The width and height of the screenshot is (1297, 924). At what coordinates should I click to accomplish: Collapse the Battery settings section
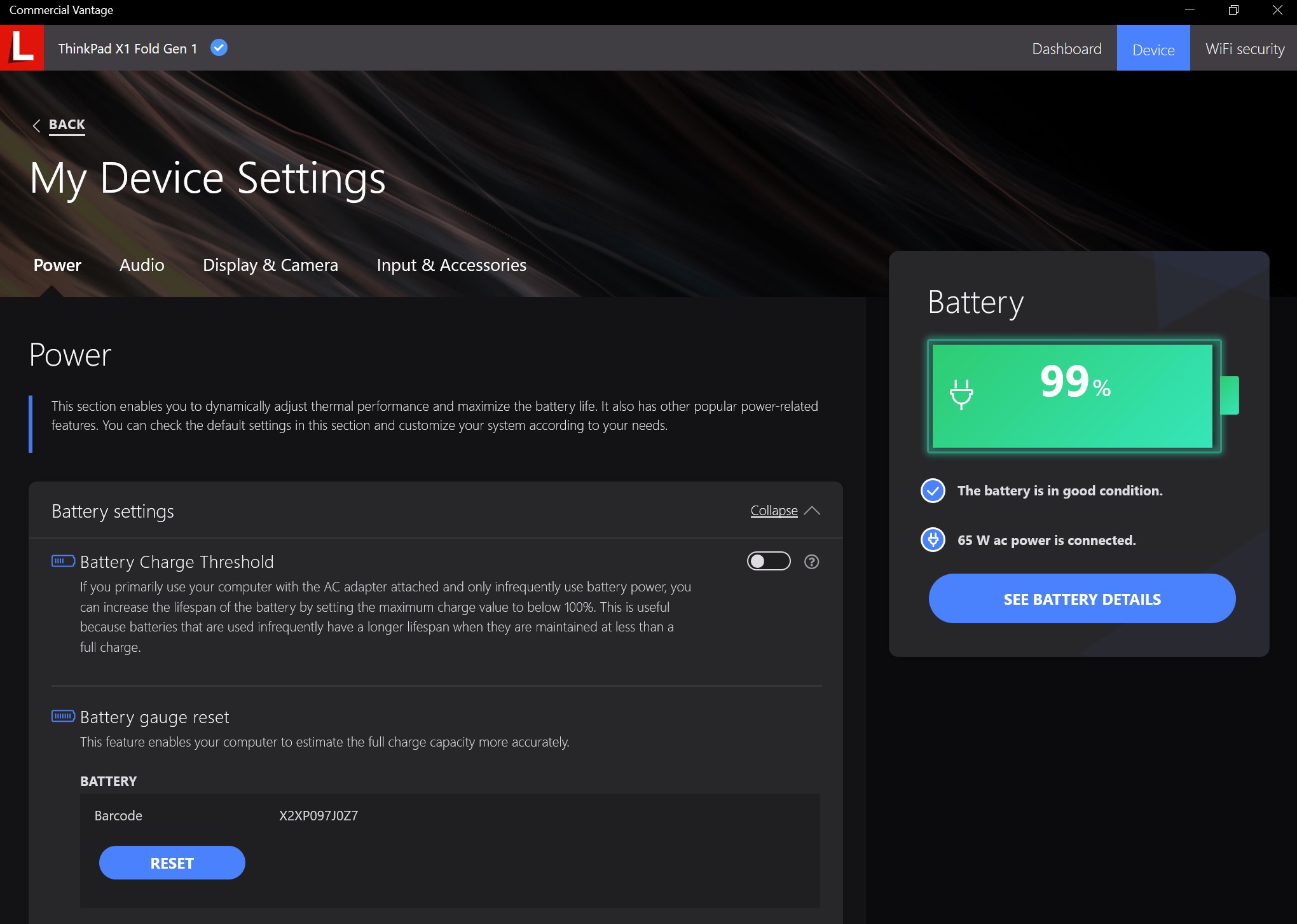[x=774, y=511]
